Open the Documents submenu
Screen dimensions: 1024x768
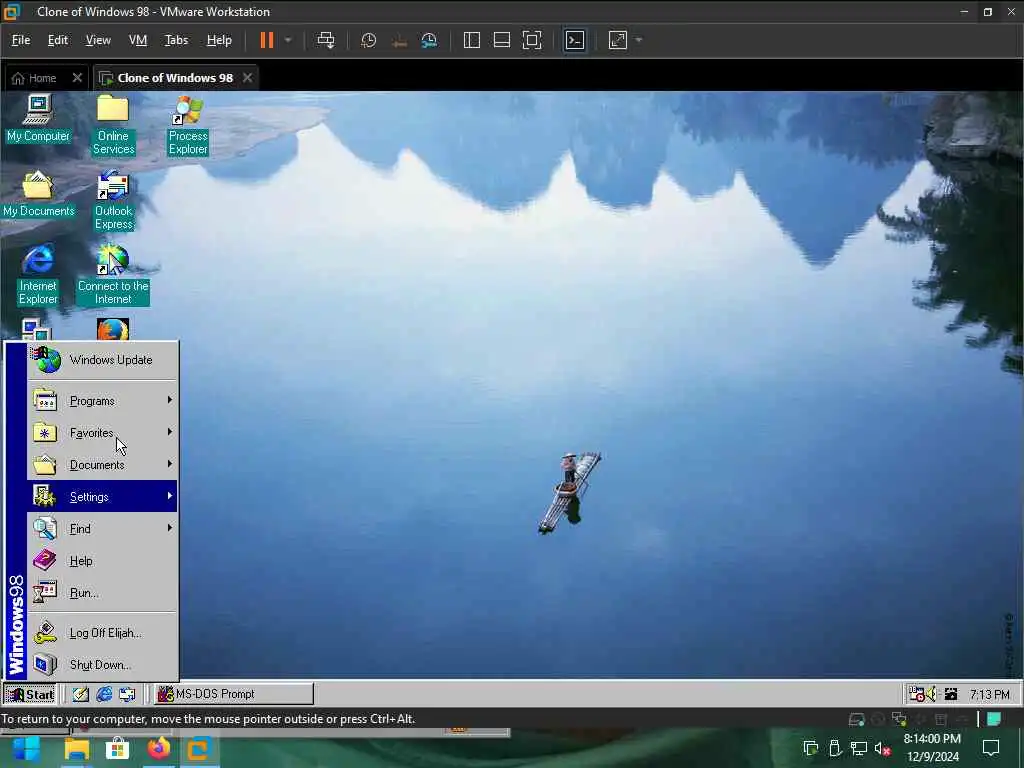coord(102,464)
